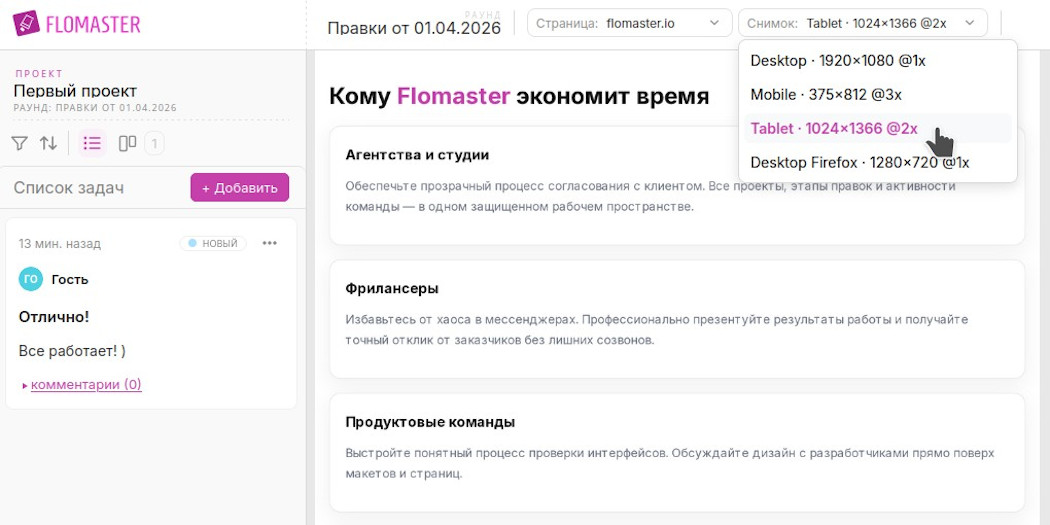Image resolution: width=1050 pixels, height=525 pixels.
Task: Click the НОВЫЙ status badge
Action: (x=213, y=243)
